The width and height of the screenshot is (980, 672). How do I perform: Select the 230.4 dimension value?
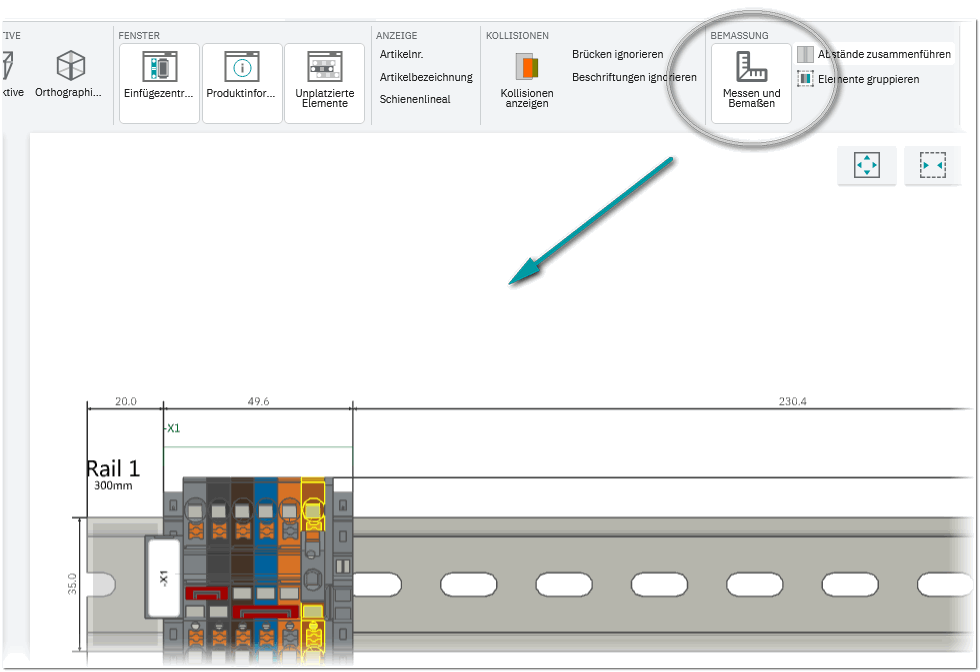tap(792, 401)
